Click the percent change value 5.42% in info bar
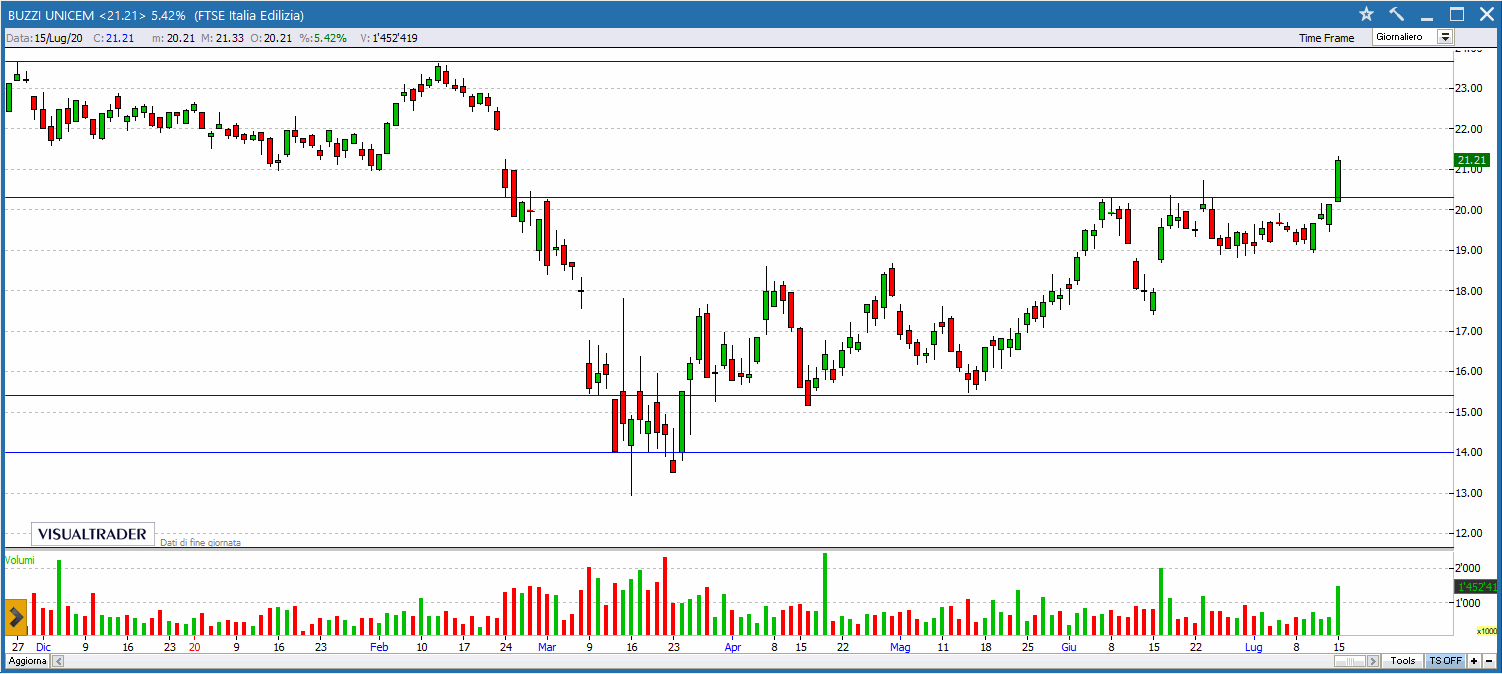The width and height of the screenshot is (1502, 674). [331, 38]
